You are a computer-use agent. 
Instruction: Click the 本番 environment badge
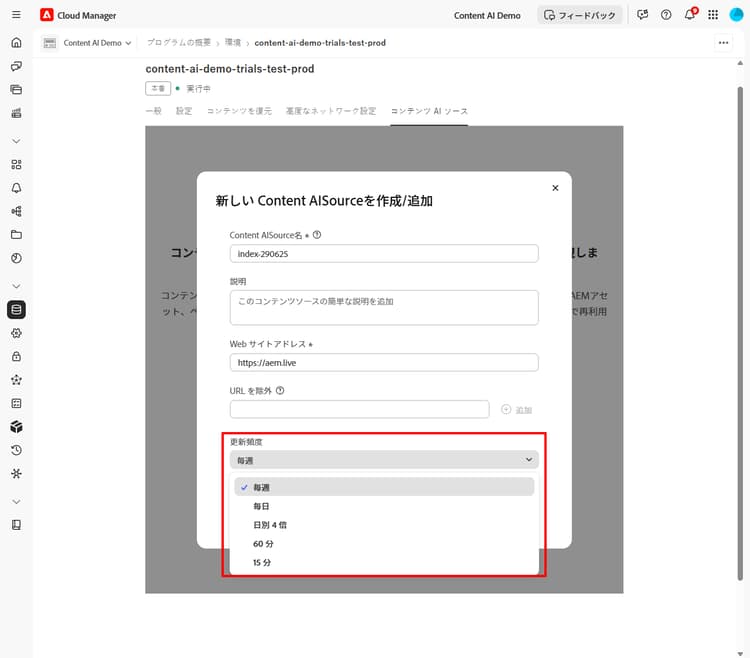(x=158, y=88)
